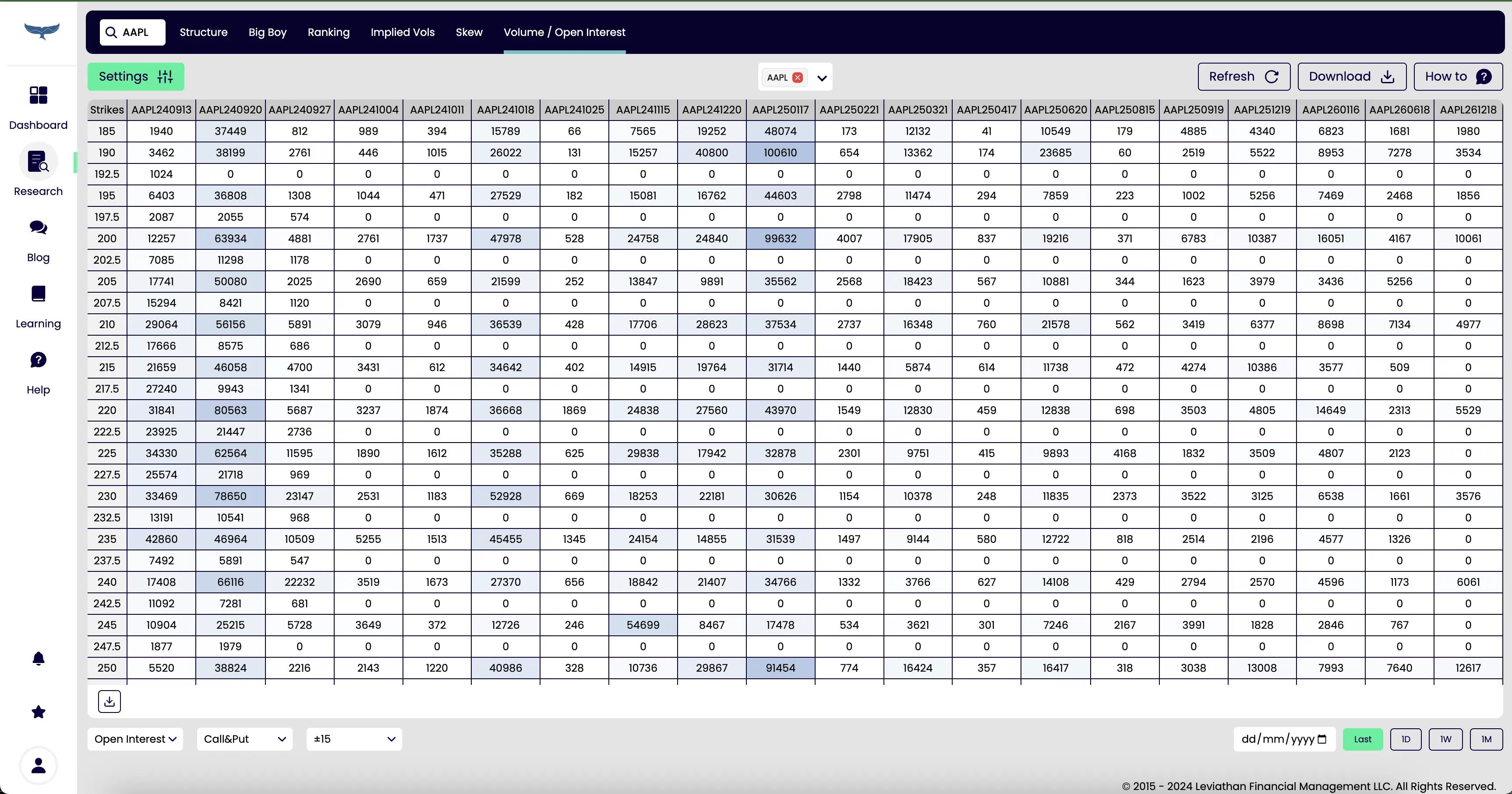Open the Blog chat icon
This screenshot has height=794, width=1512.
38,227
